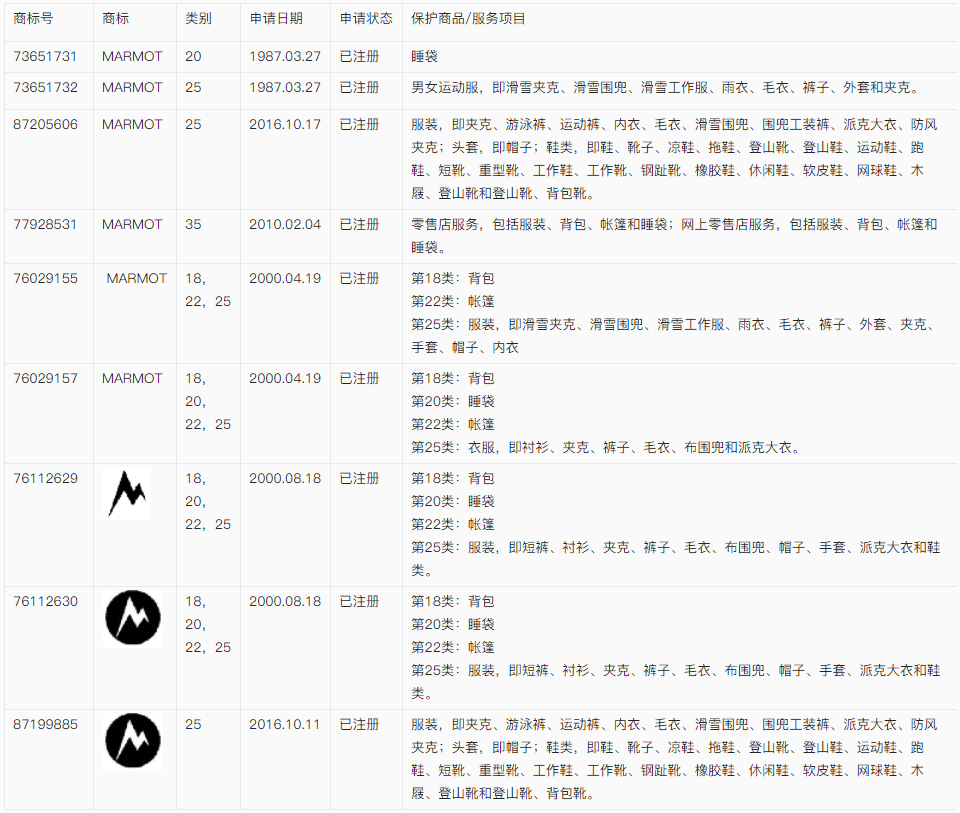Click trademark number 87199885
The image size is (960, 813).
point(45,724)
